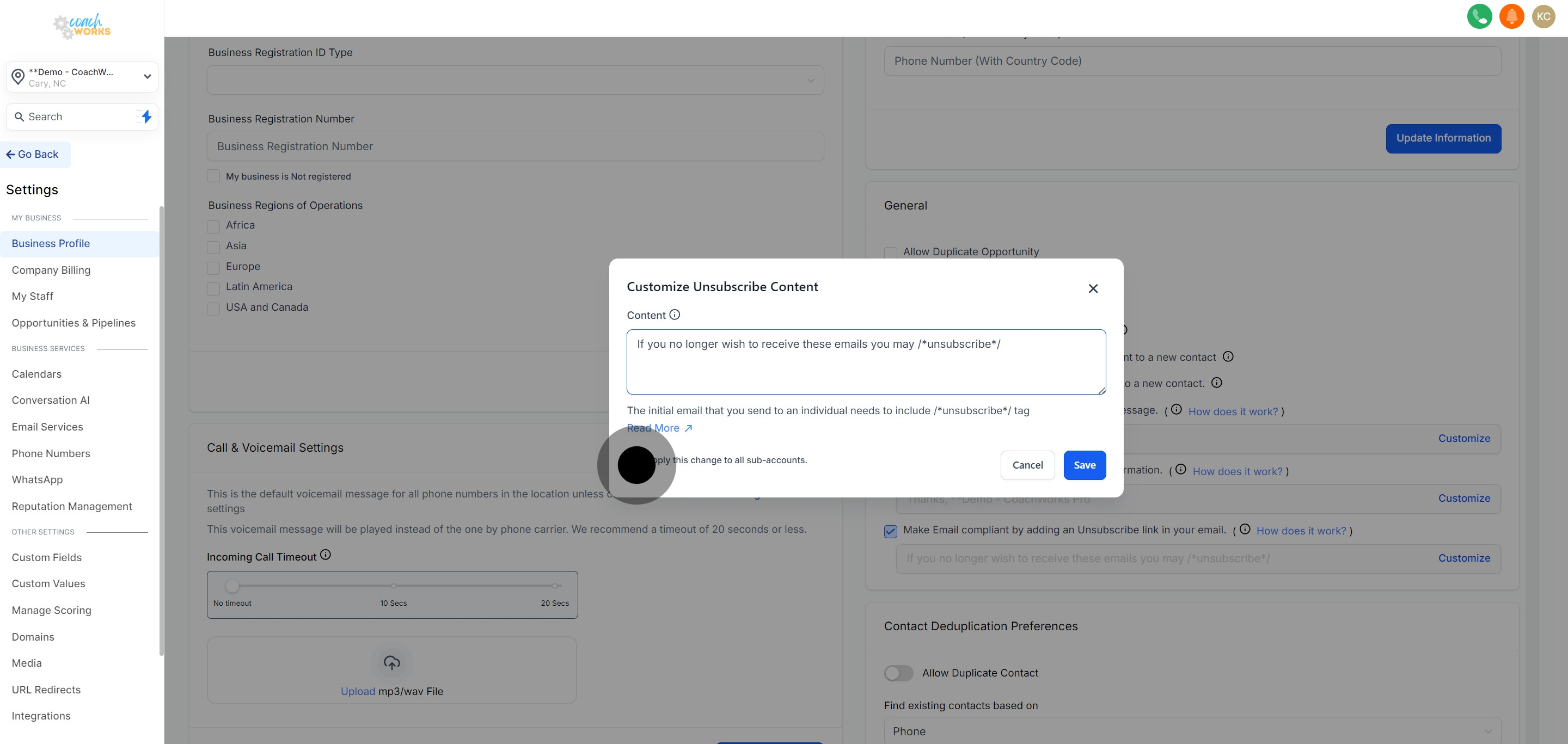Open Company Billing in the settings menu
The image size is (1568, 744).
coord(51,269)
